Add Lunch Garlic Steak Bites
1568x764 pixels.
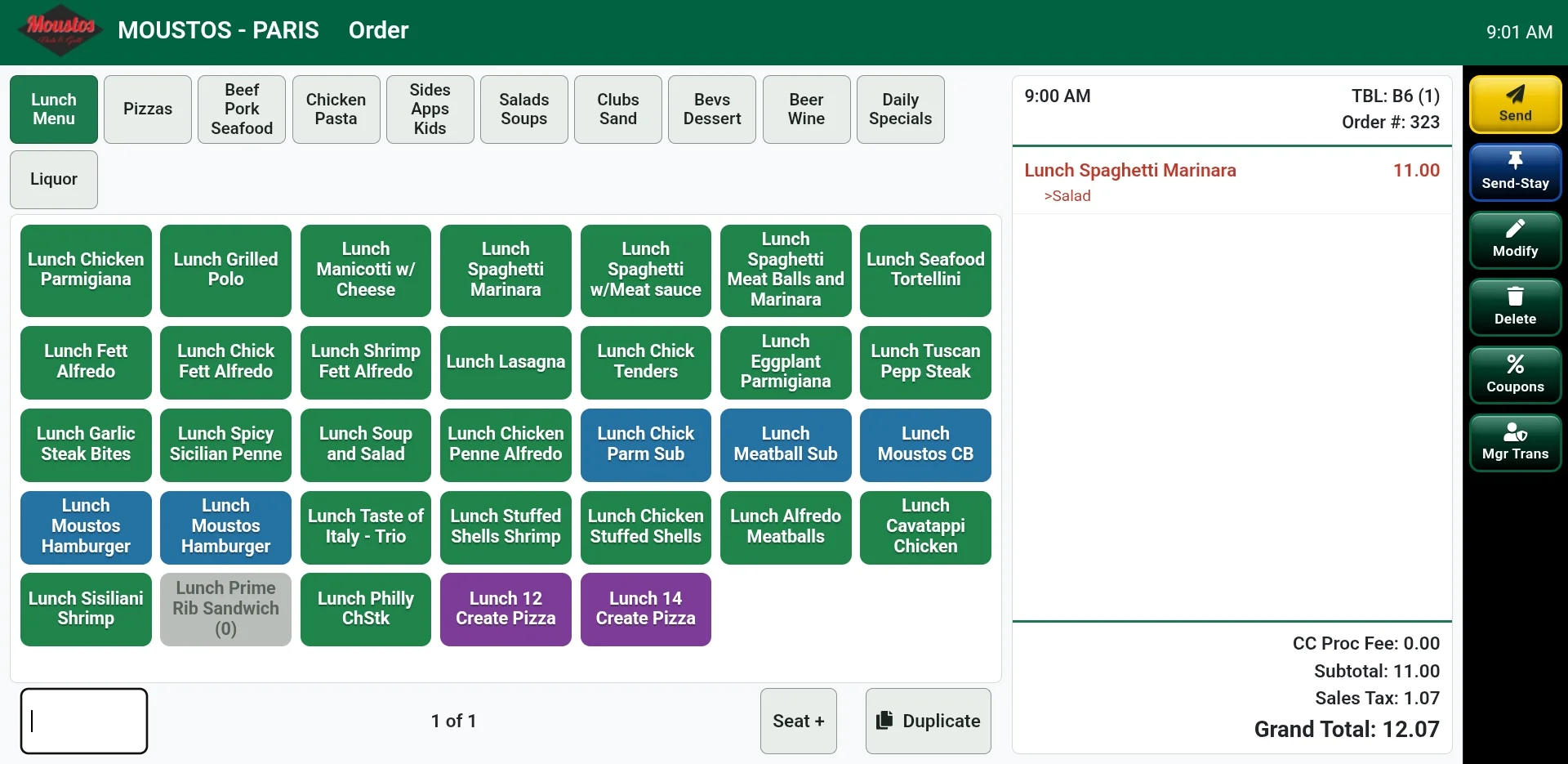point(86,445)
